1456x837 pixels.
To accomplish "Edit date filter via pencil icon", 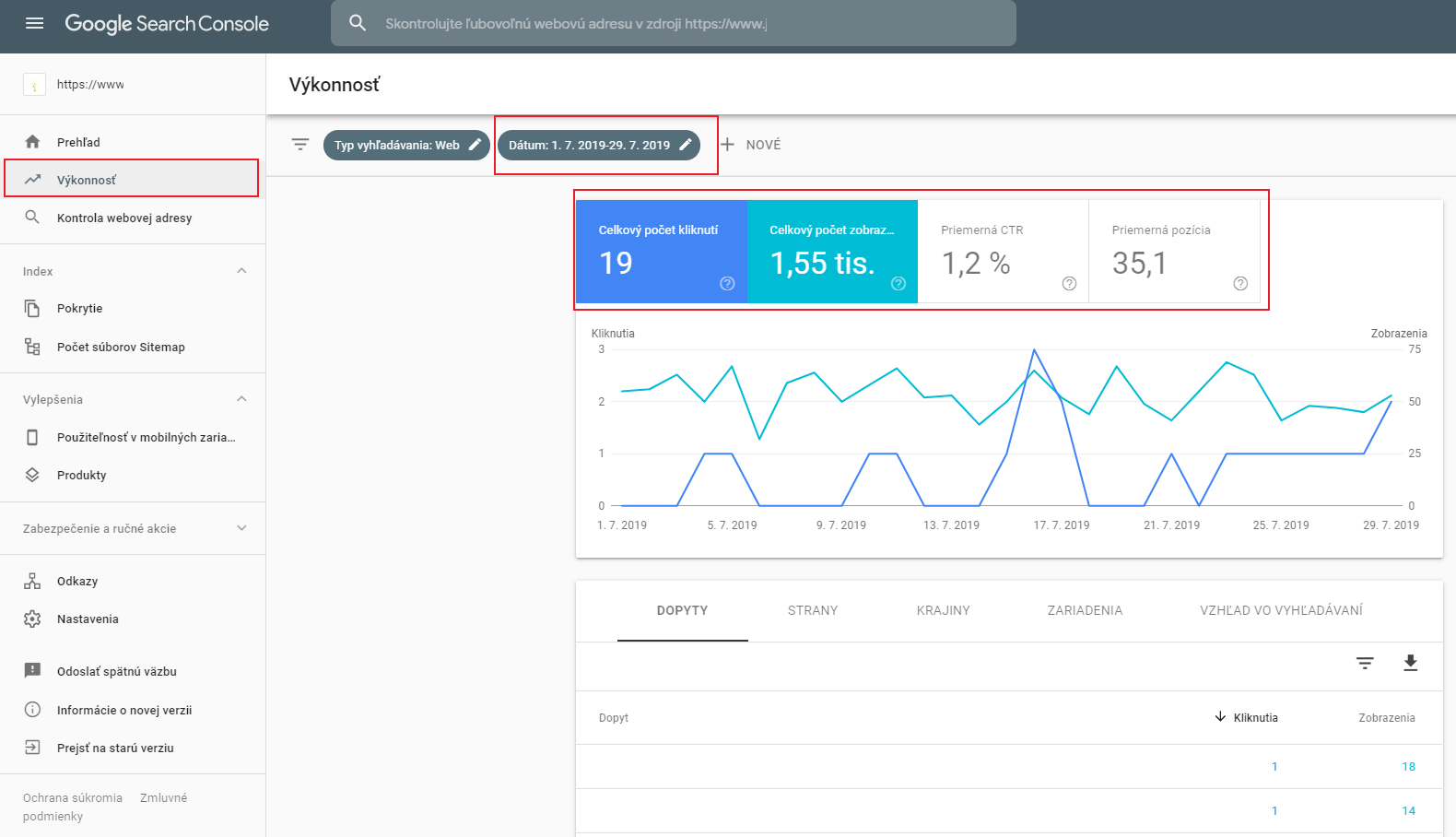I will [x=686, y=145].
